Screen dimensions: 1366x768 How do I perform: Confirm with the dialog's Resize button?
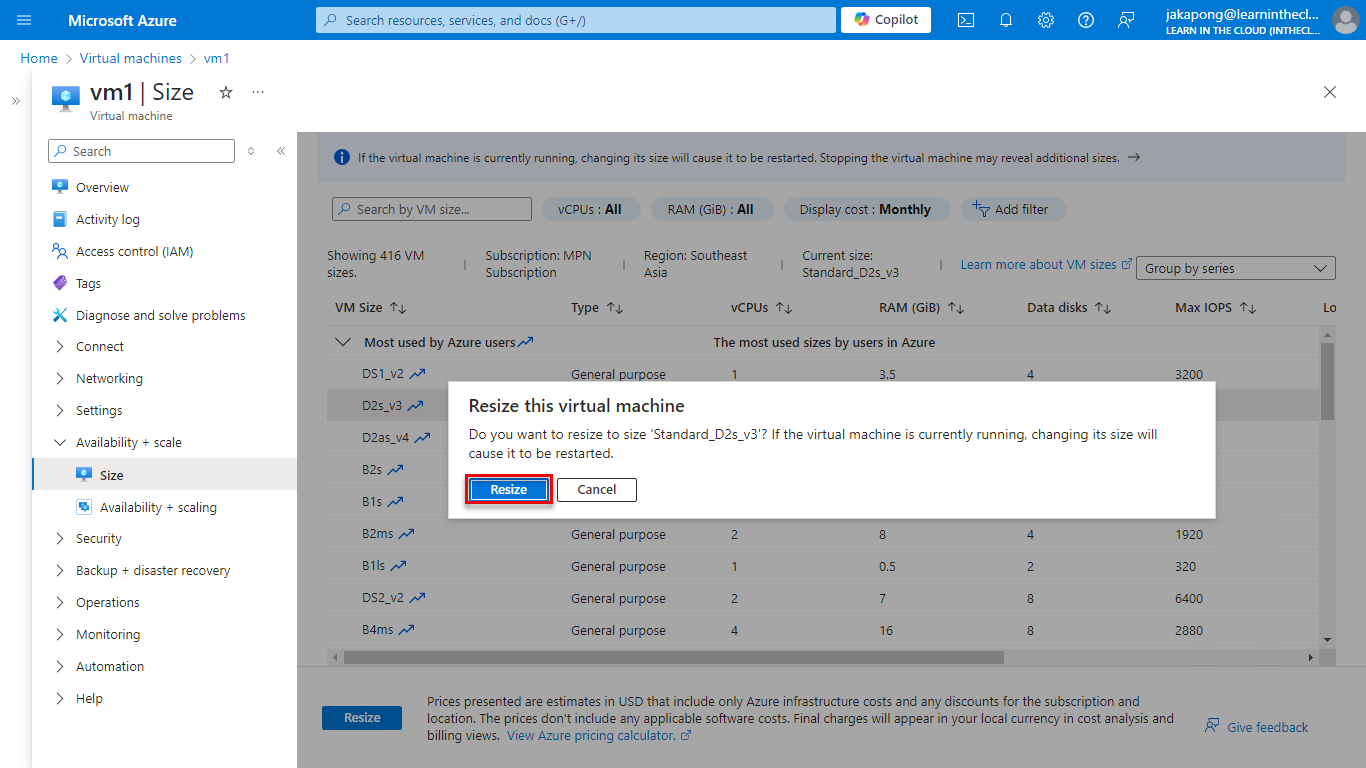pos(509,489)
